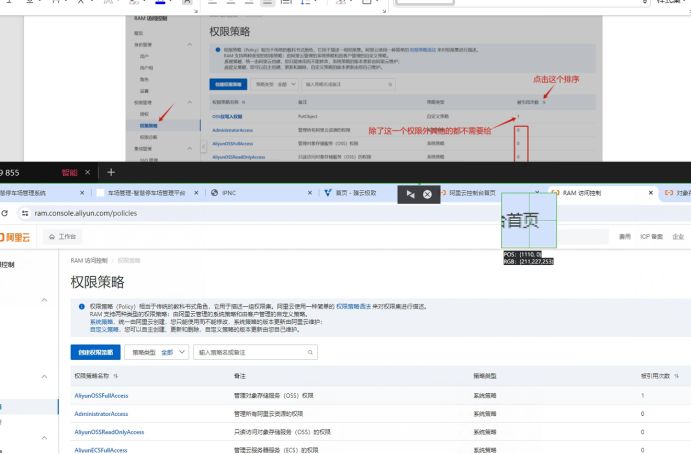Open the AliyunOSSReadOnlyAccess policy
The image size is (691, 454).
click(x=109, y=432)
